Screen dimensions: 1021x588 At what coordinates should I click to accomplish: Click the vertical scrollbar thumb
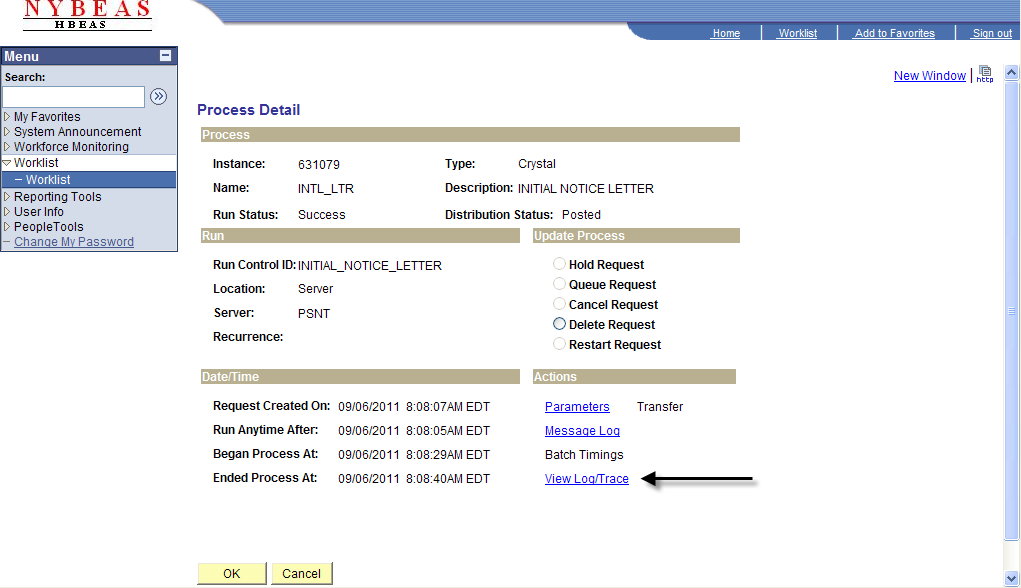(x=1011, y=311)
